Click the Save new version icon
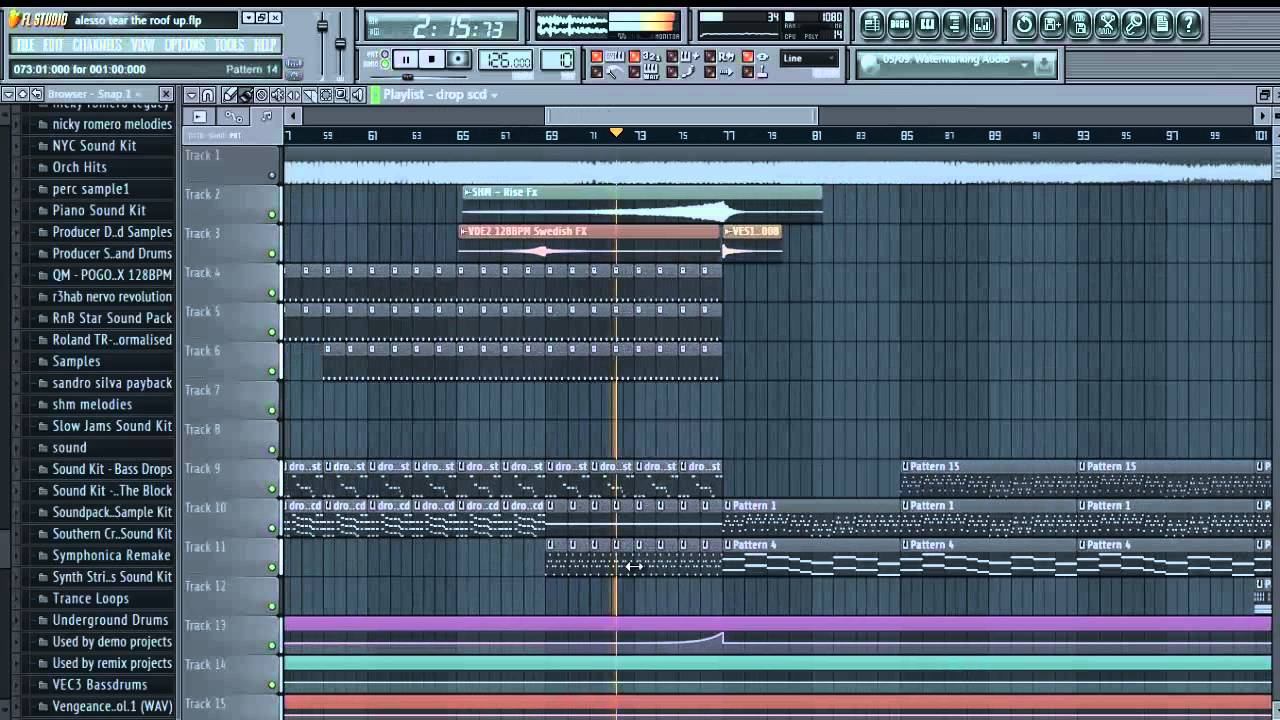The image size is (1280, 720). coord(1052,25)
